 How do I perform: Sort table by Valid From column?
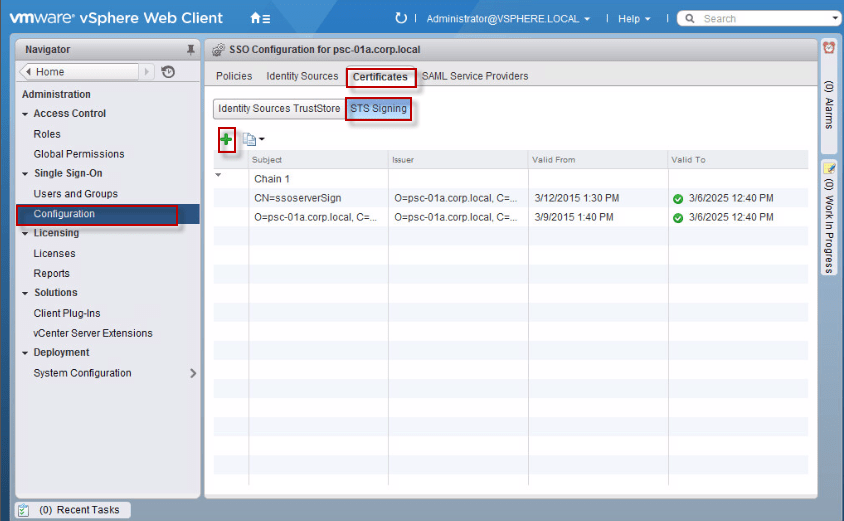pyautogui.click(x=598, y=160)
